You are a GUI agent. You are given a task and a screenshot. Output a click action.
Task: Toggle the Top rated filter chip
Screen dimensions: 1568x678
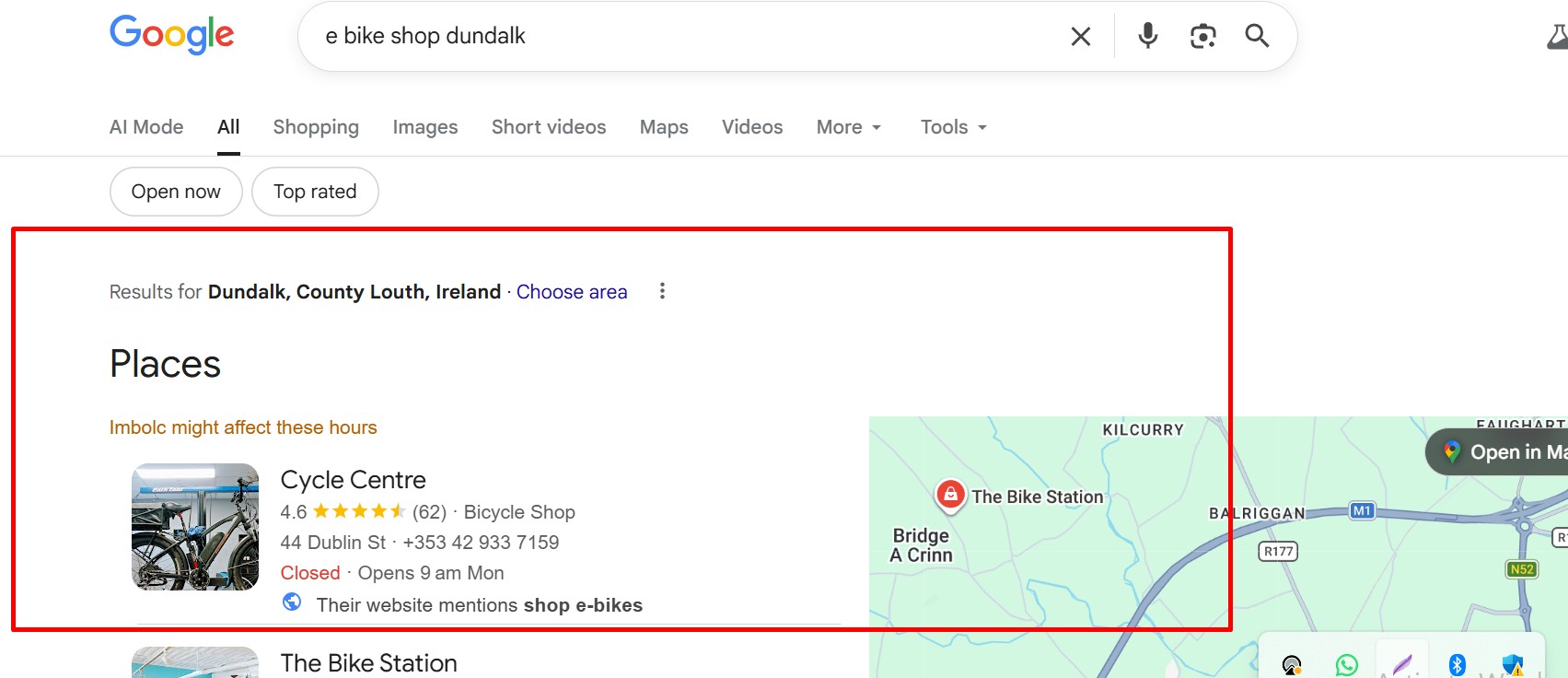point(315,192)
